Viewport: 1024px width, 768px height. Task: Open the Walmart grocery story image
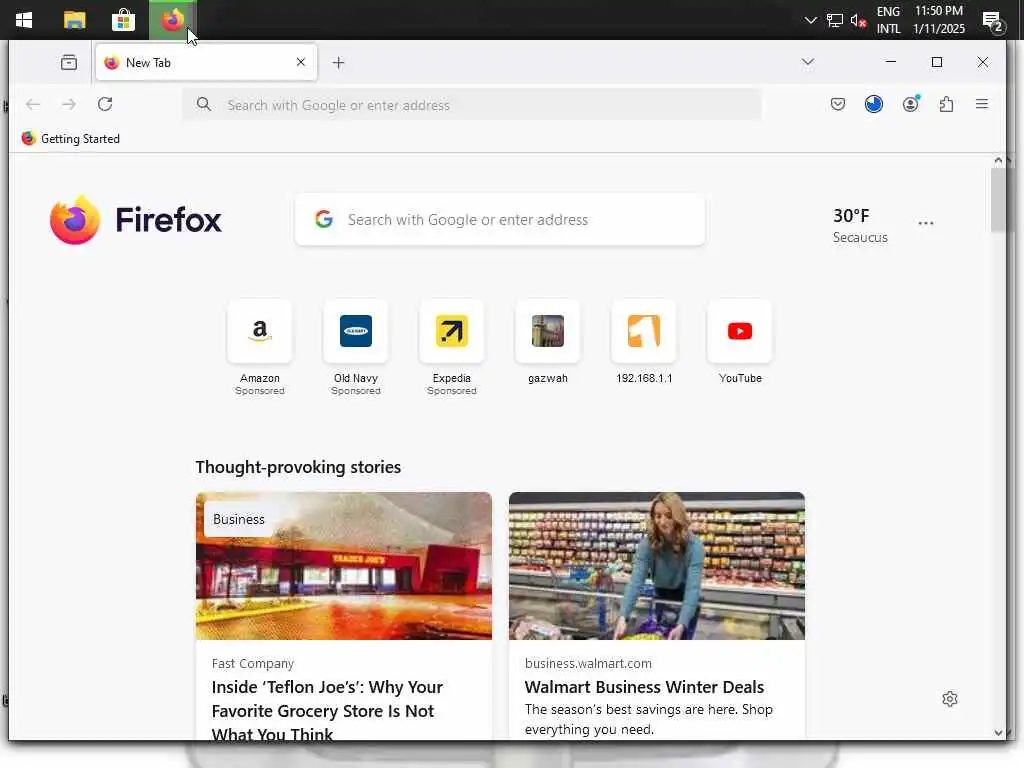point(657,566)
